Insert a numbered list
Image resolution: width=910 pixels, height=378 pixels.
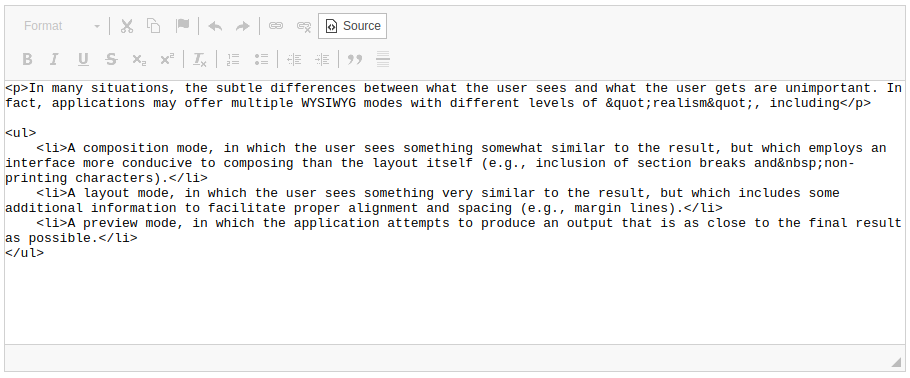pyautogui.click(x=233, y=59)
